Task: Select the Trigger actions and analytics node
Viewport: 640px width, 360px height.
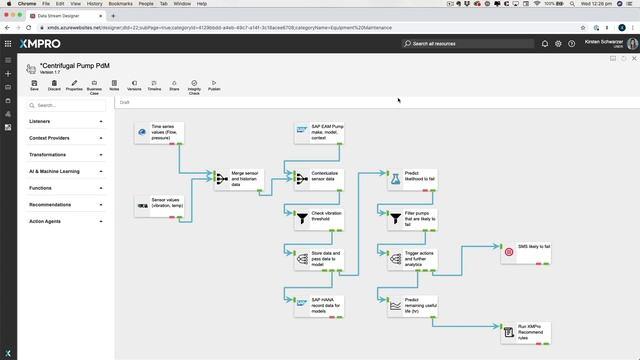Action: pos(413,259)
